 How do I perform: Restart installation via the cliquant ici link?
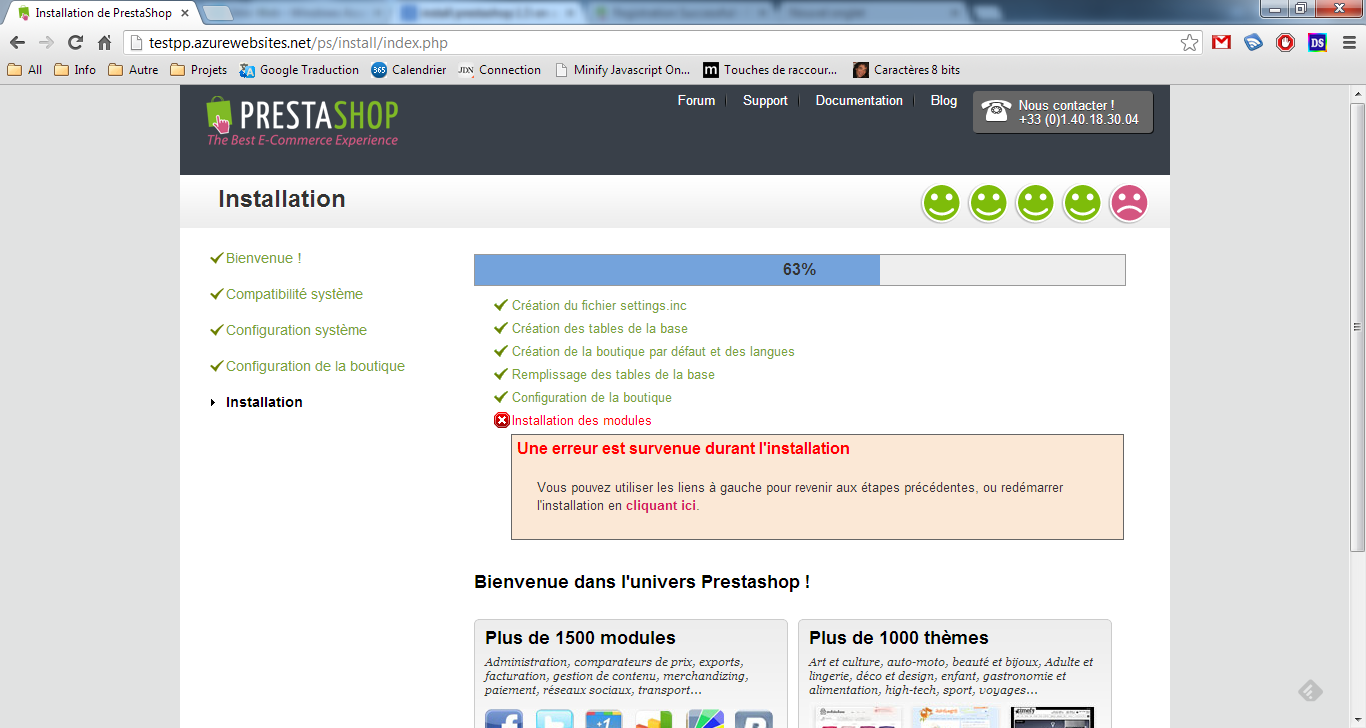click(661, 506)
